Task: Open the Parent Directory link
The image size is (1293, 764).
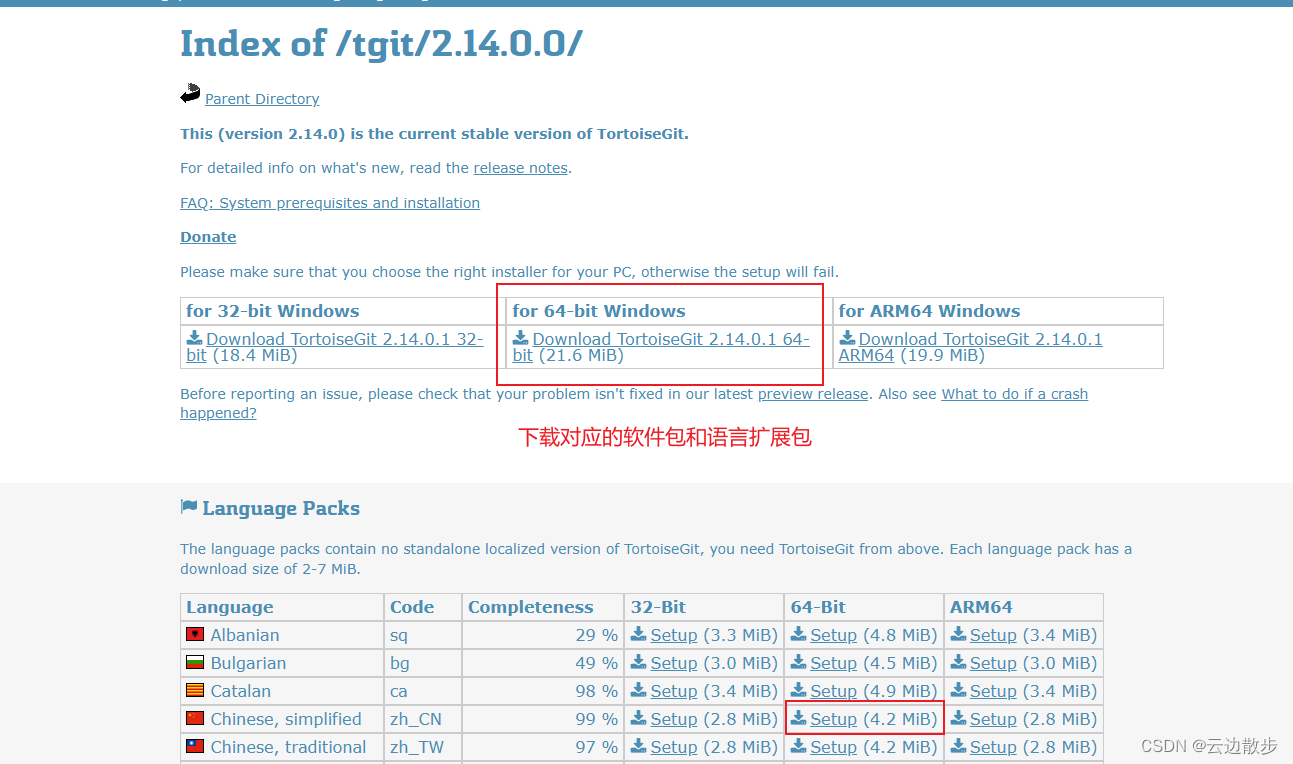Action: (262, 99)
